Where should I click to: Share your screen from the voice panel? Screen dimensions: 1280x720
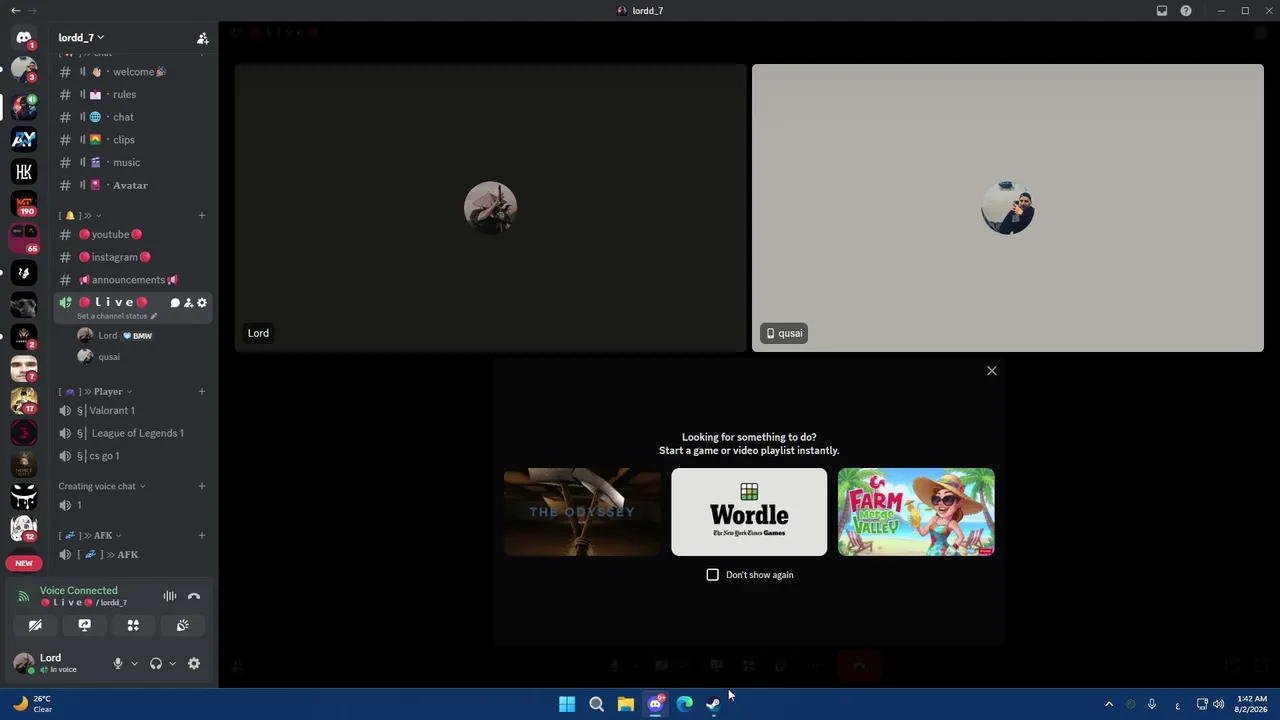tap(84, 625)
